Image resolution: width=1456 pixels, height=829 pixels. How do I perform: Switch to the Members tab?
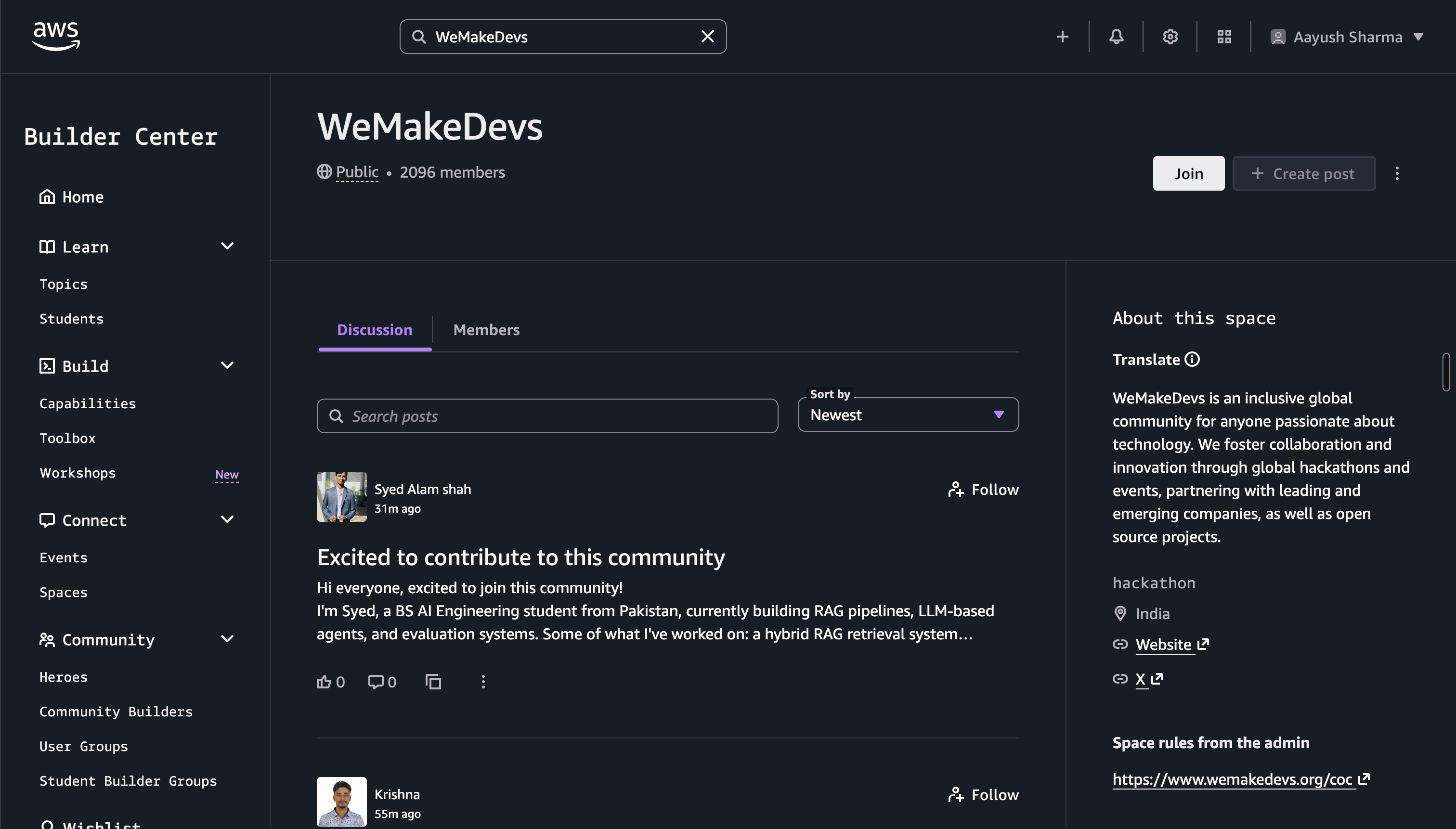(486, 330)
